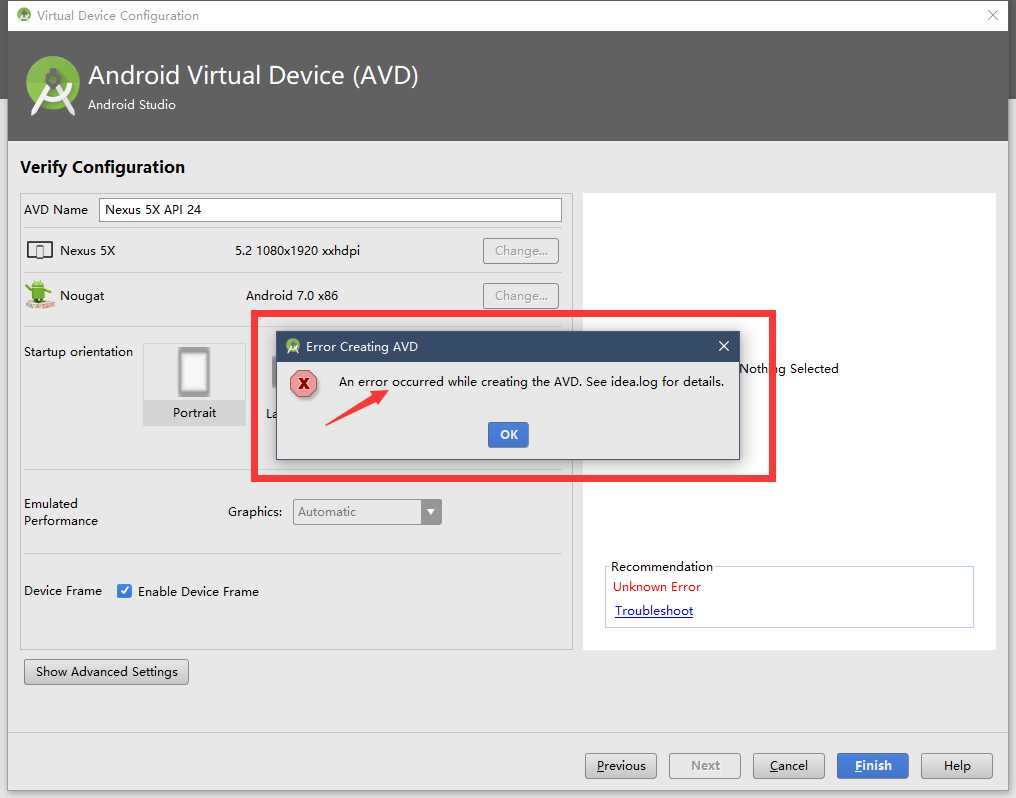
Task: Go back with Previous button
Action: [x=621, y=766]
